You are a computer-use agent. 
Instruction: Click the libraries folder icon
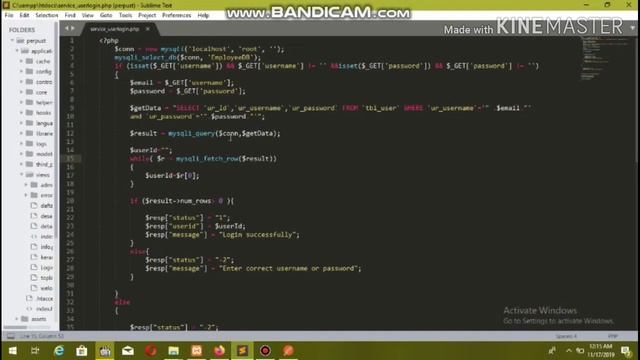pos(29,133)
